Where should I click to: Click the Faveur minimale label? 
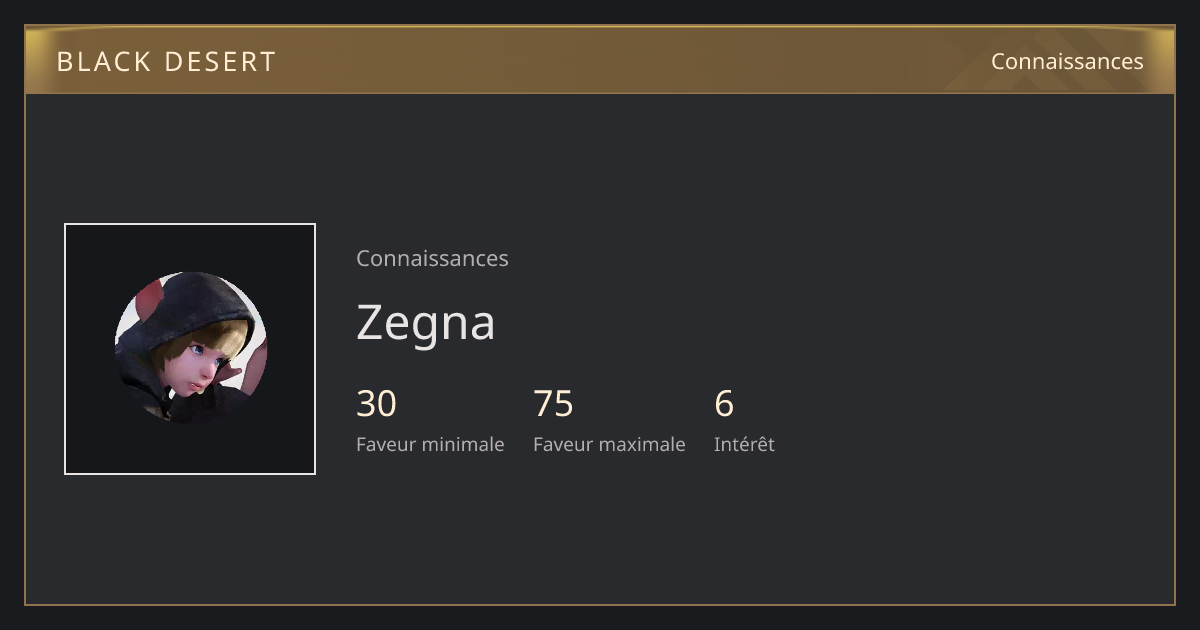(x=430, y=444)
